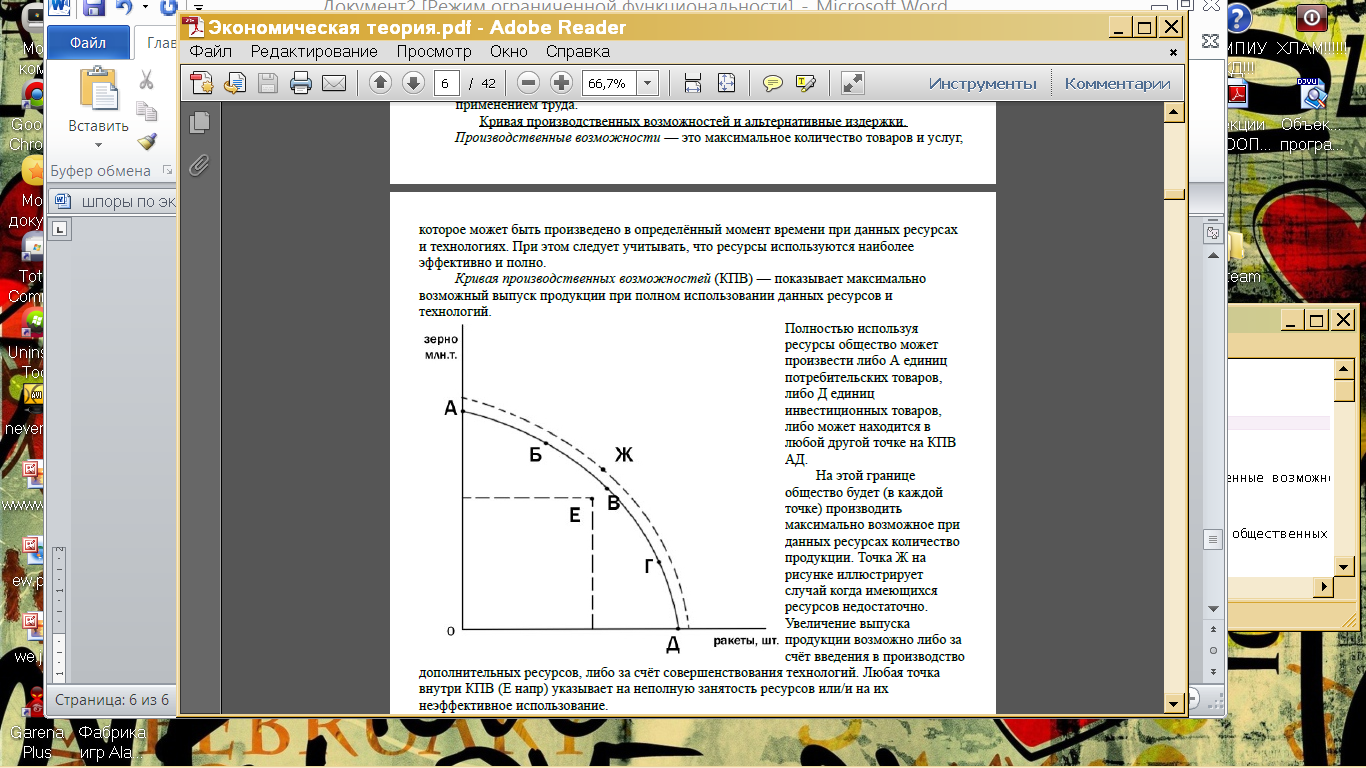Go to next page with down arrow
The width and height of the screenshot is (1366, 768).
[x=413, y=83]
